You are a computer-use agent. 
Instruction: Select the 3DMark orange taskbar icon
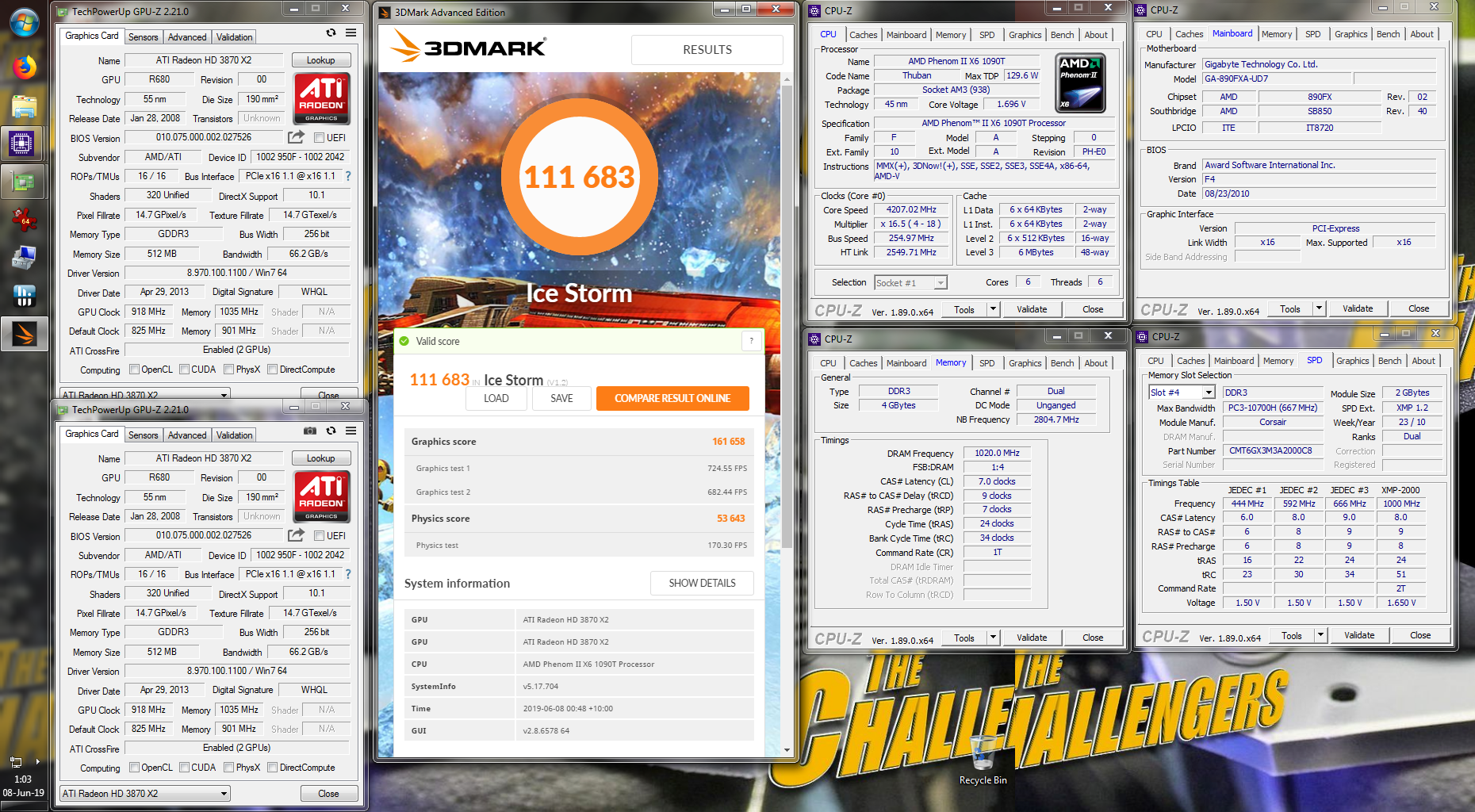click(24, 335)
